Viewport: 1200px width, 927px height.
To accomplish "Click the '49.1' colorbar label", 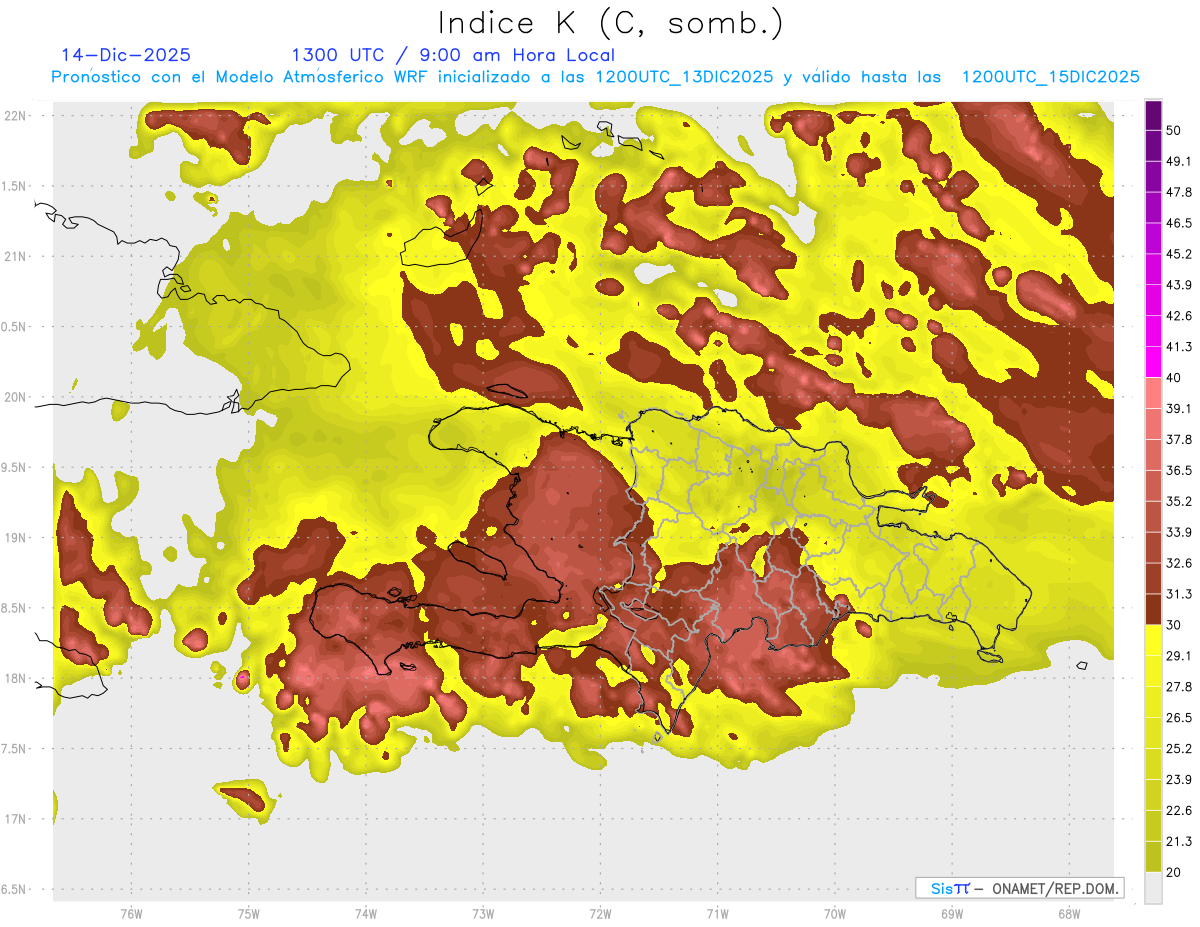I will coord(1179,161).
